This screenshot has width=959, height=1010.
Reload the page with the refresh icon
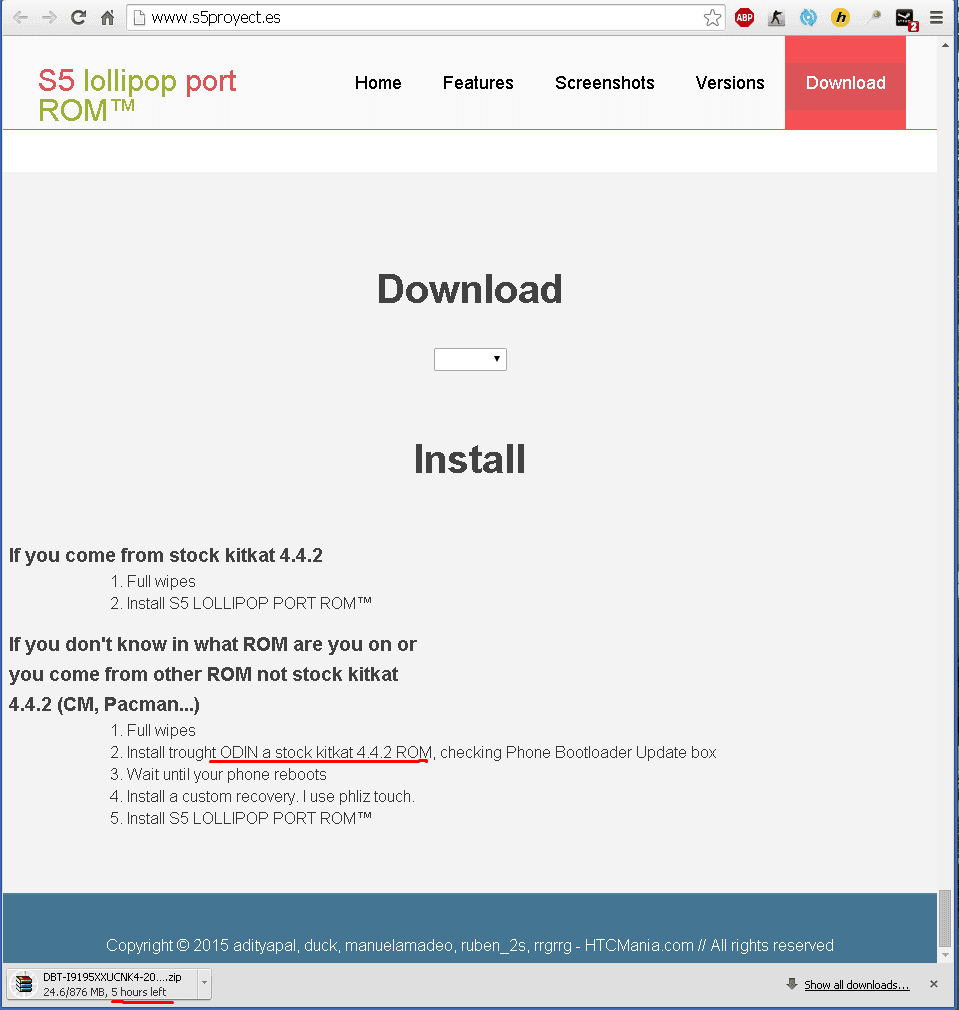79,17
